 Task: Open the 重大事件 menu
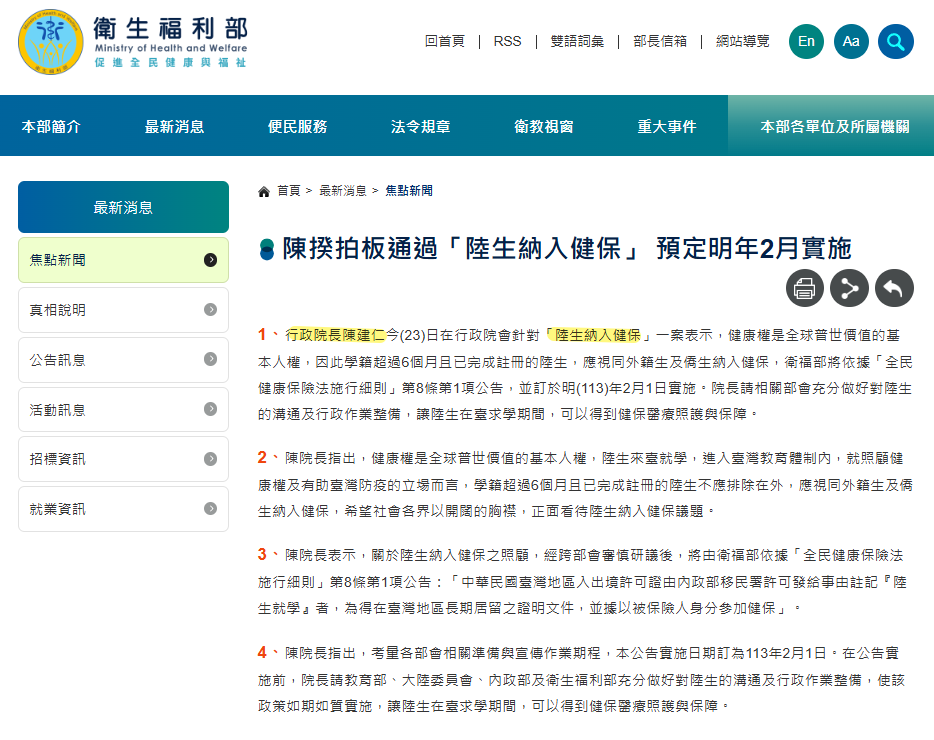[667, 126]
